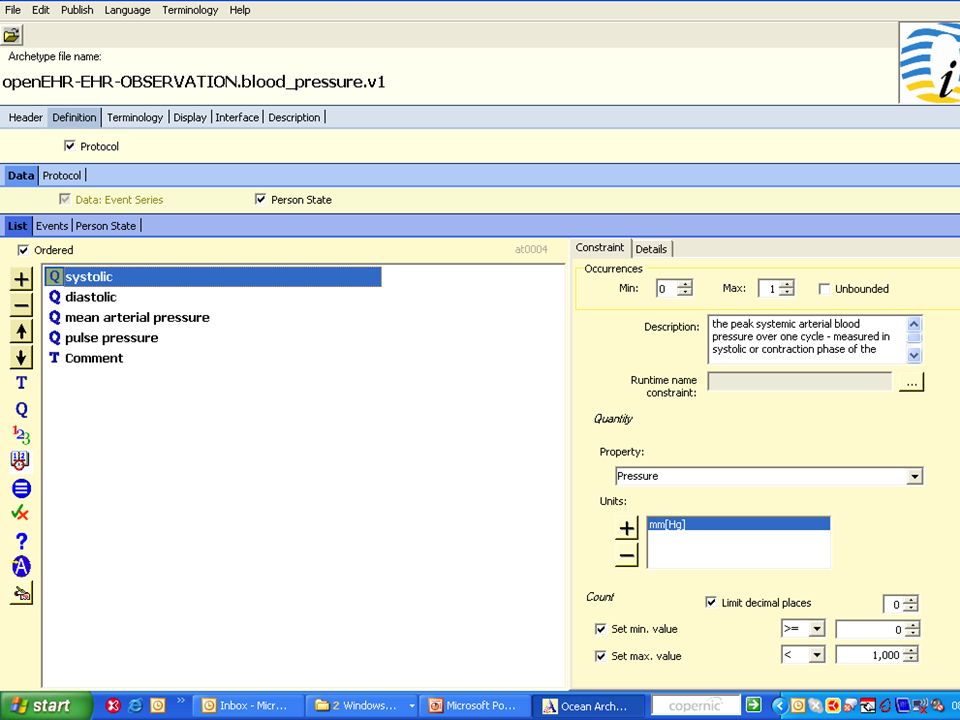Add an Ordinal element with blue striped circle
This screenshot has height=720, width=960.
[x=21, y=488]
